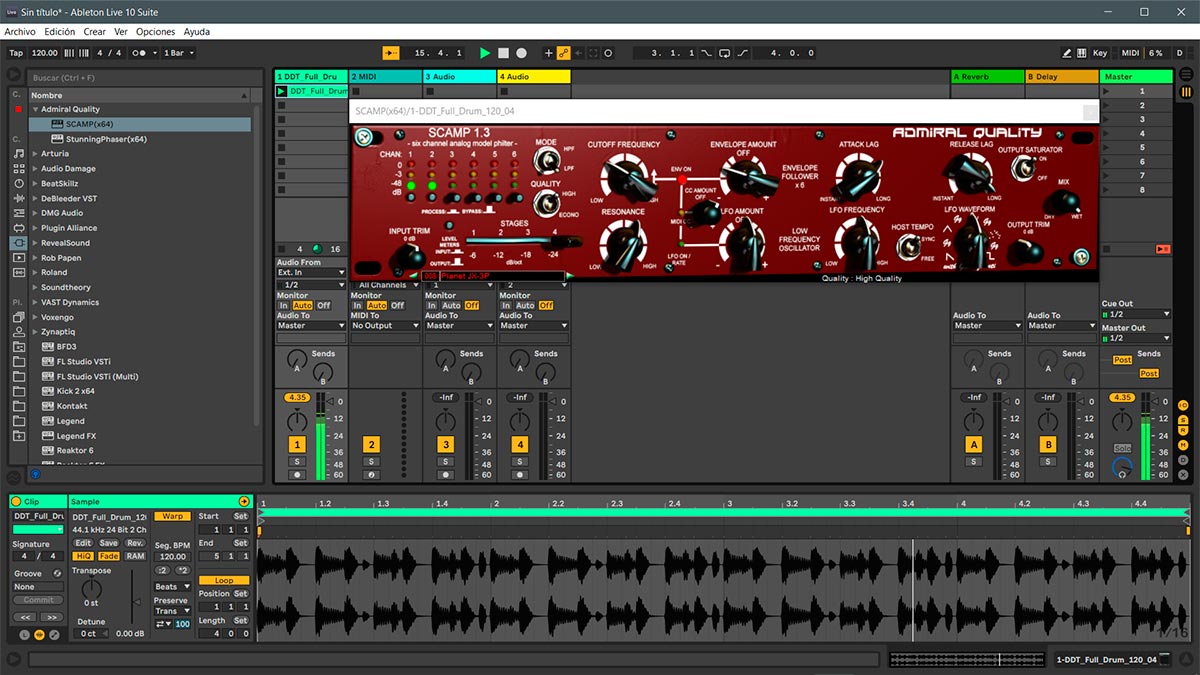Show the clip Launch box L icon
Image resolution: width=1200 pixels, height=675 pixels.
pos(25,635)
